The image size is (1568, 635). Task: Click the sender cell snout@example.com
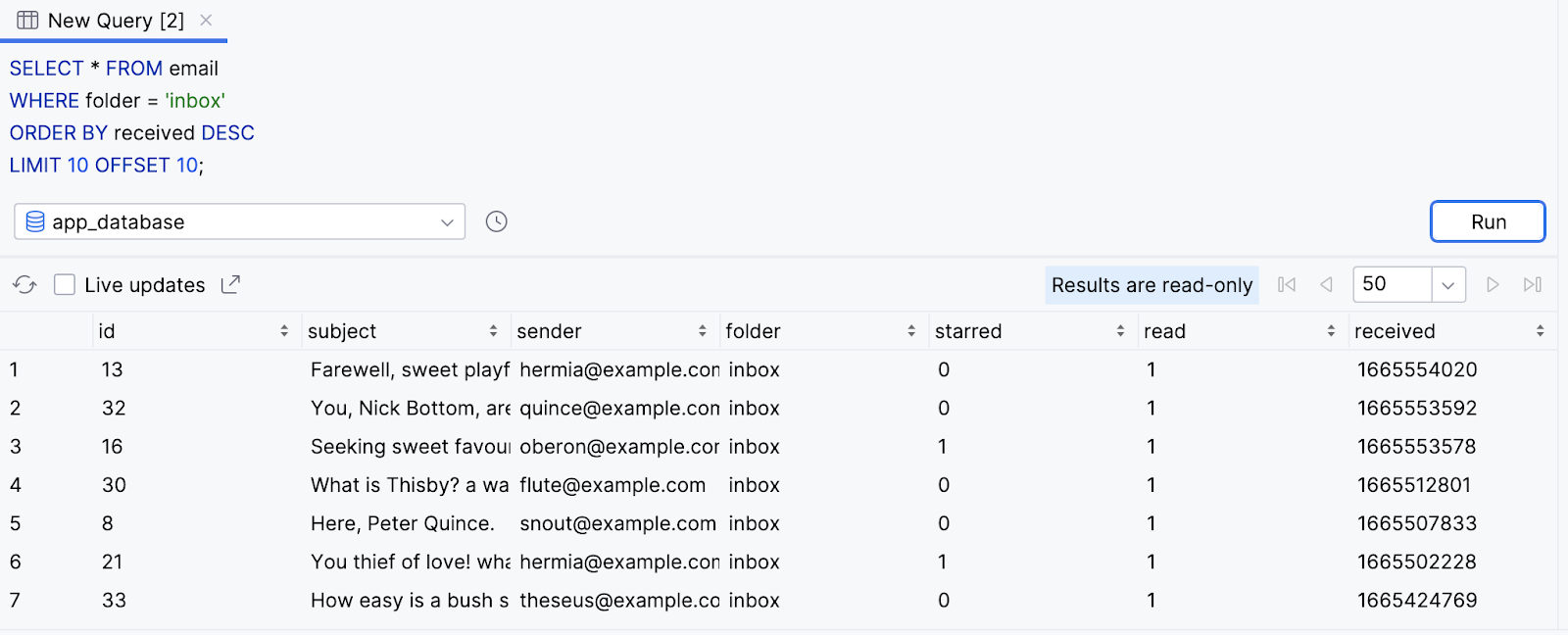[617, 523]
